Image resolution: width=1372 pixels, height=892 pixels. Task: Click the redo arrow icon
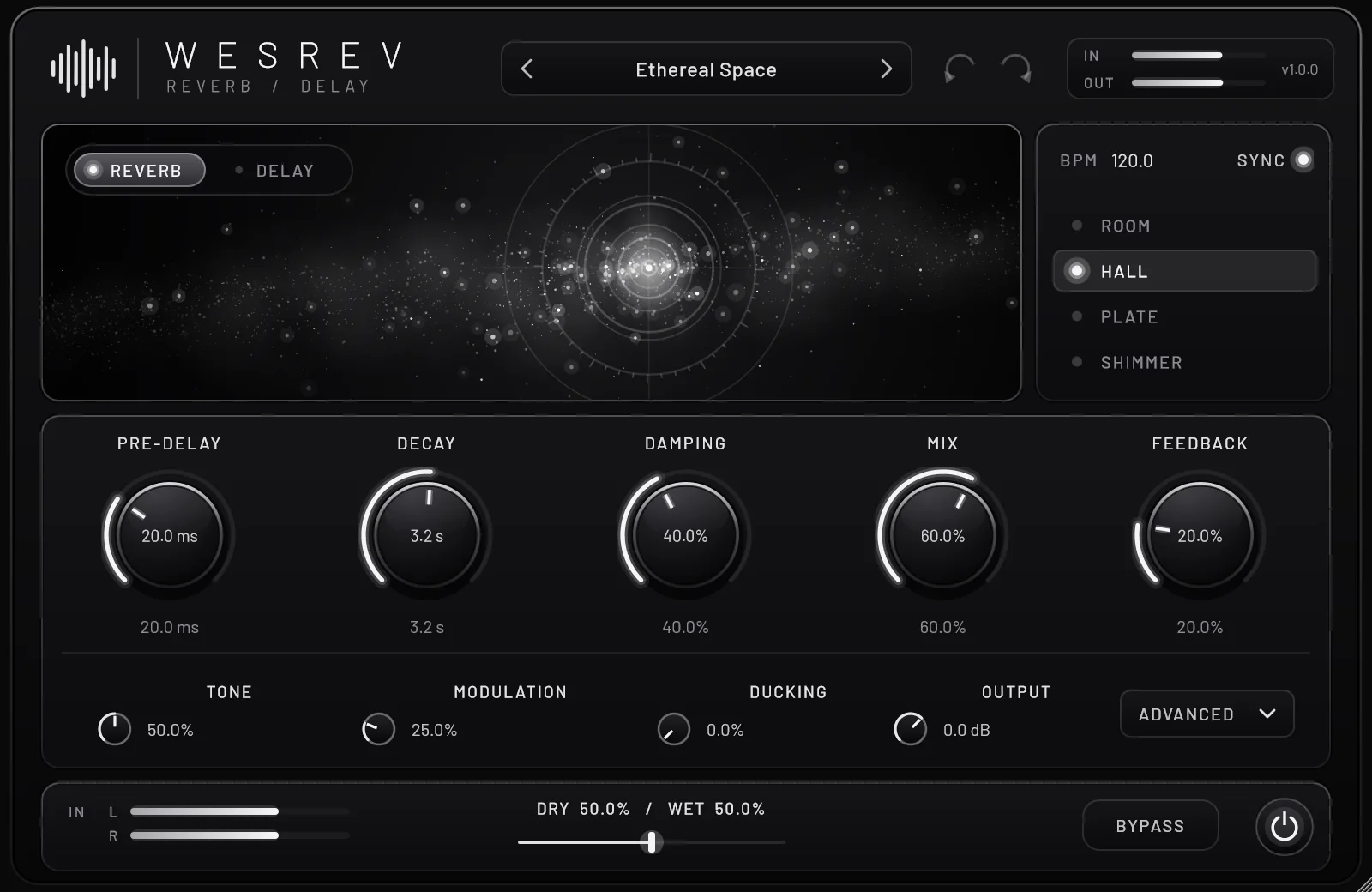[1016, 69]
